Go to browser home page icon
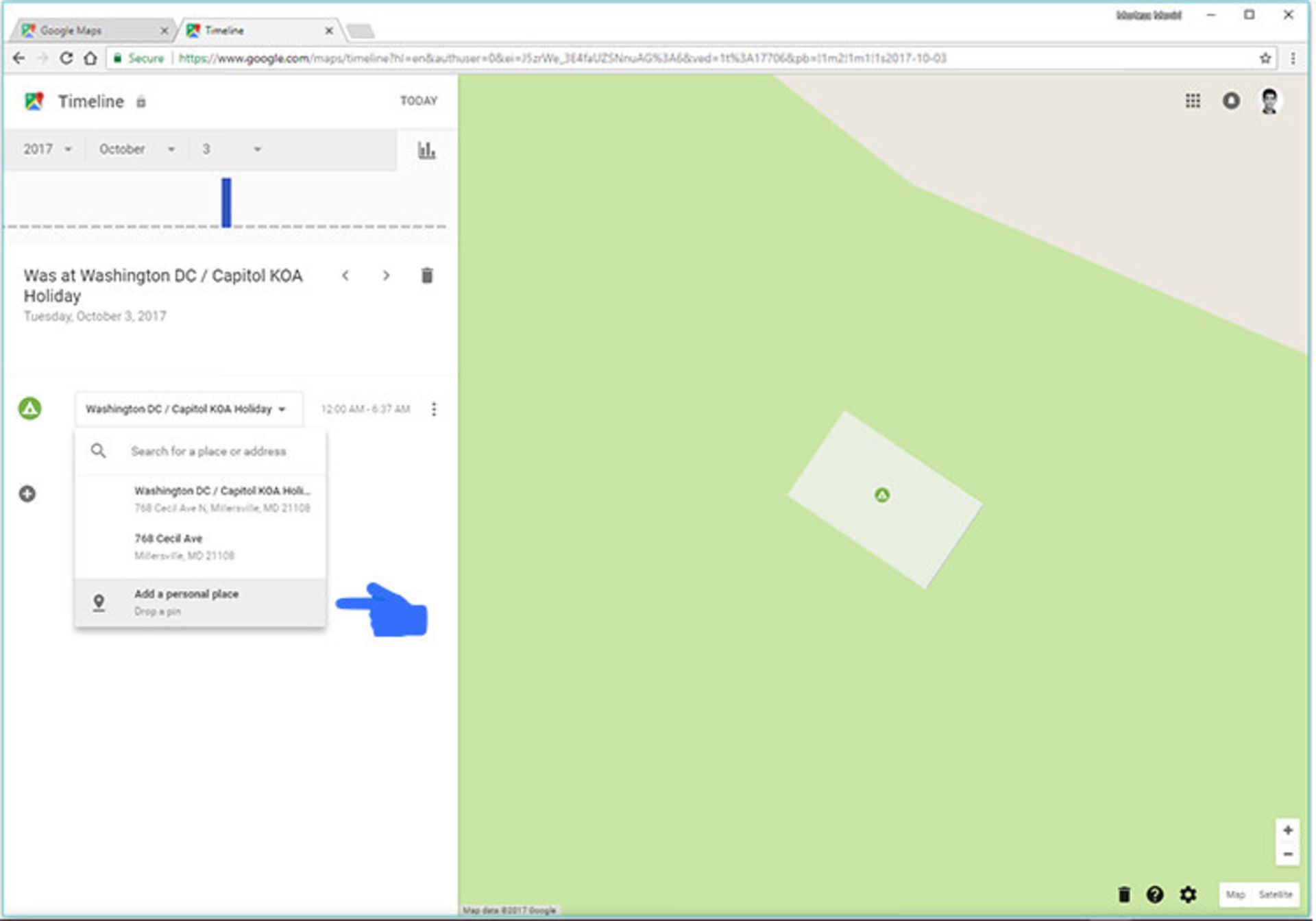The height and width of the screenshot is (921, 1316). [x=90, y=58]
